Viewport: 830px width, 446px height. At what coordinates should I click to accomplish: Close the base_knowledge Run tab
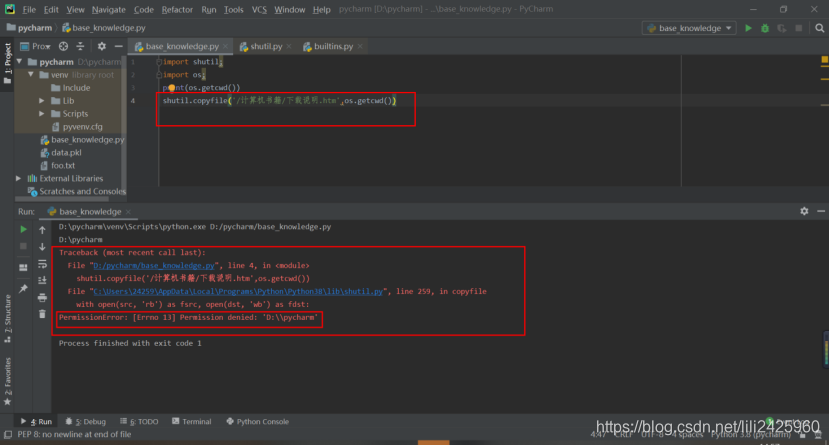[x=128, y=212]
